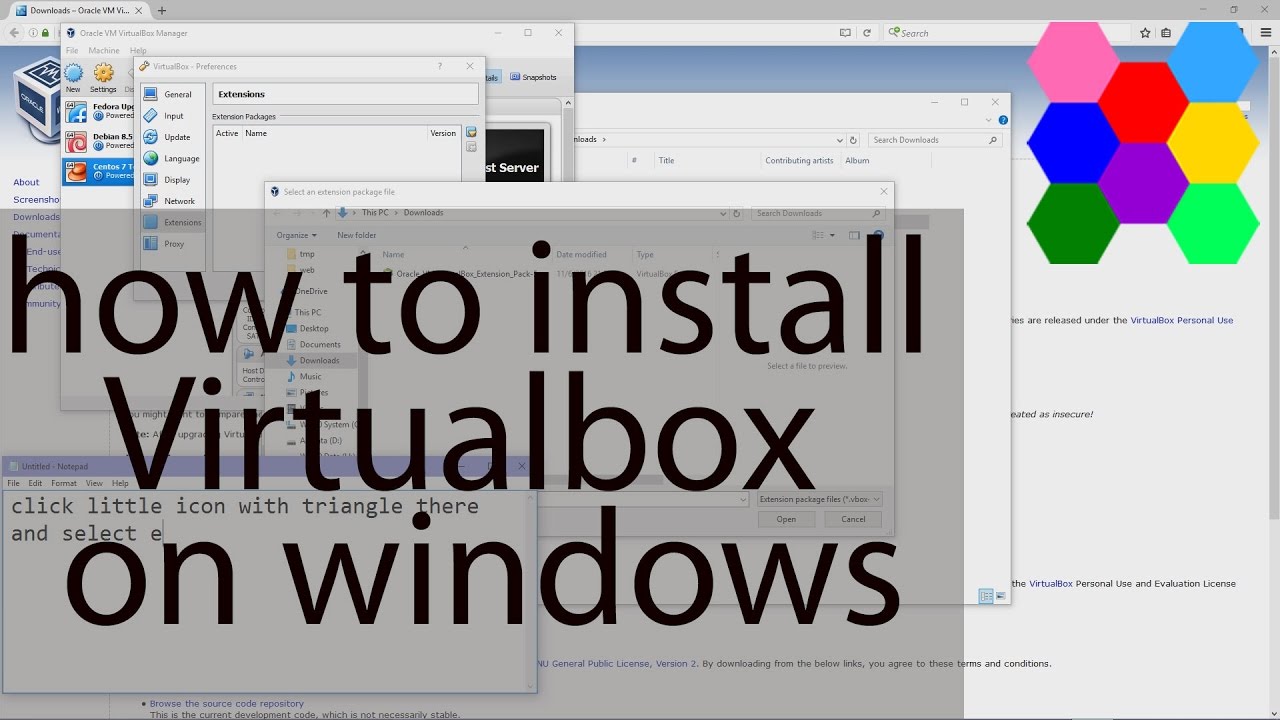Select Desktop in file dialog tree
The height and width of the screenshot is (720, 1280).
[x=313, y=328]
